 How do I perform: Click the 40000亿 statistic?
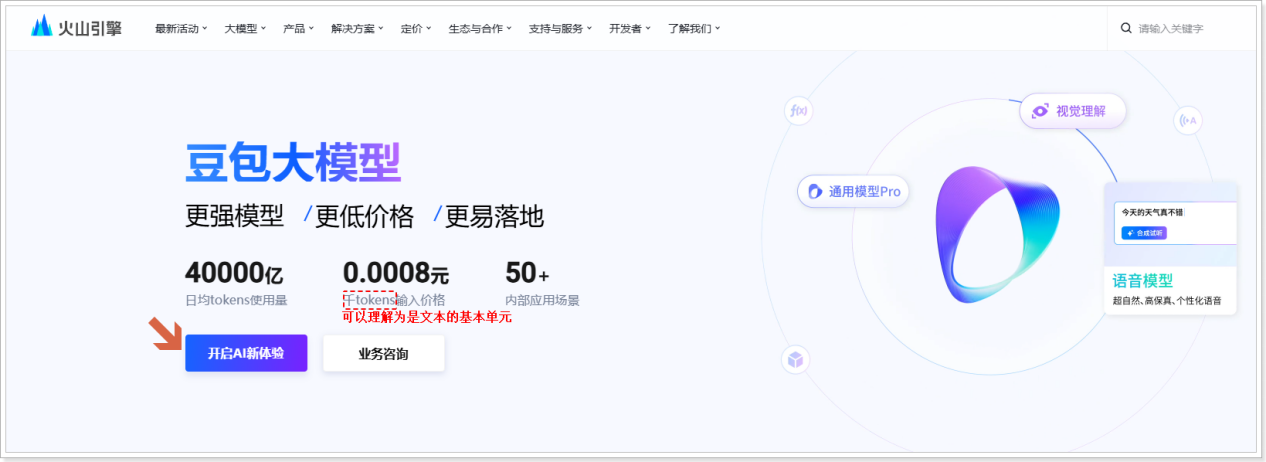tap(236, 271)
